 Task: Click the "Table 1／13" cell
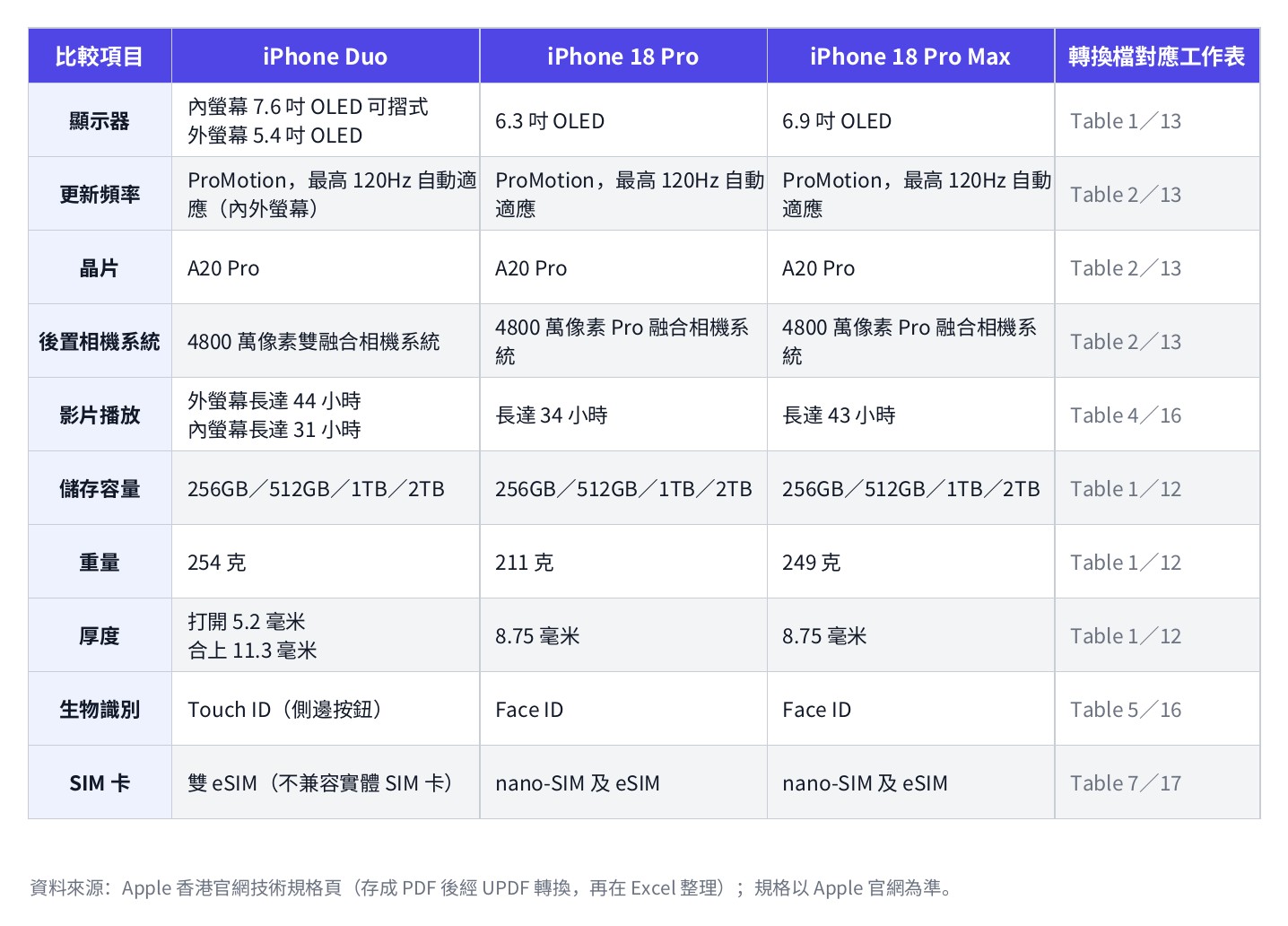tap(1157, 121)
